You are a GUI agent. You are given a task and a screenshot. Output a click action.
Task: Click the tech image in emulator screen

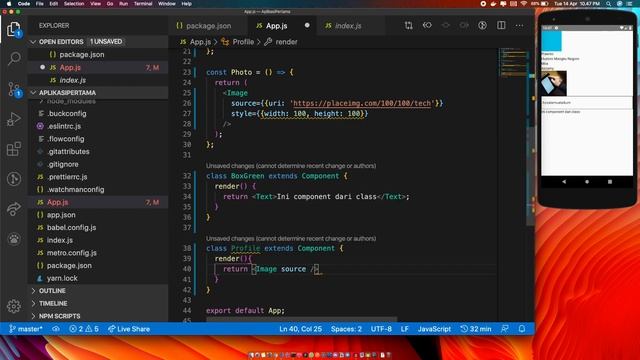[x=553, y=83]
